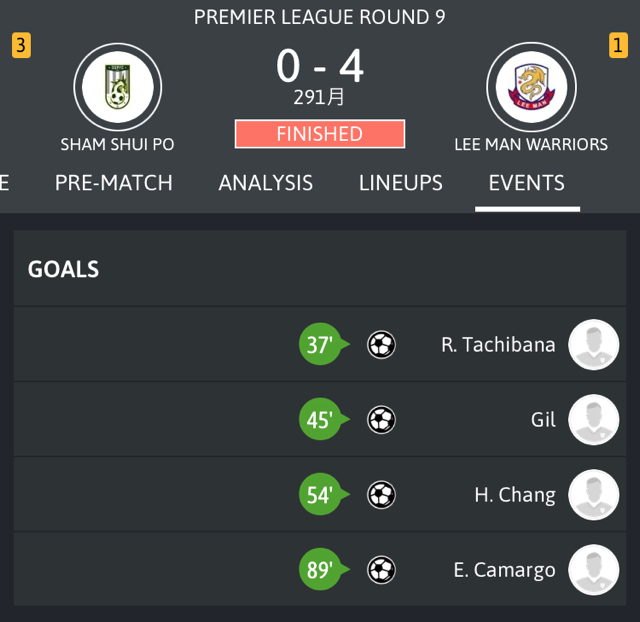Click the Sham Shui Po club crest

point(117,87)
